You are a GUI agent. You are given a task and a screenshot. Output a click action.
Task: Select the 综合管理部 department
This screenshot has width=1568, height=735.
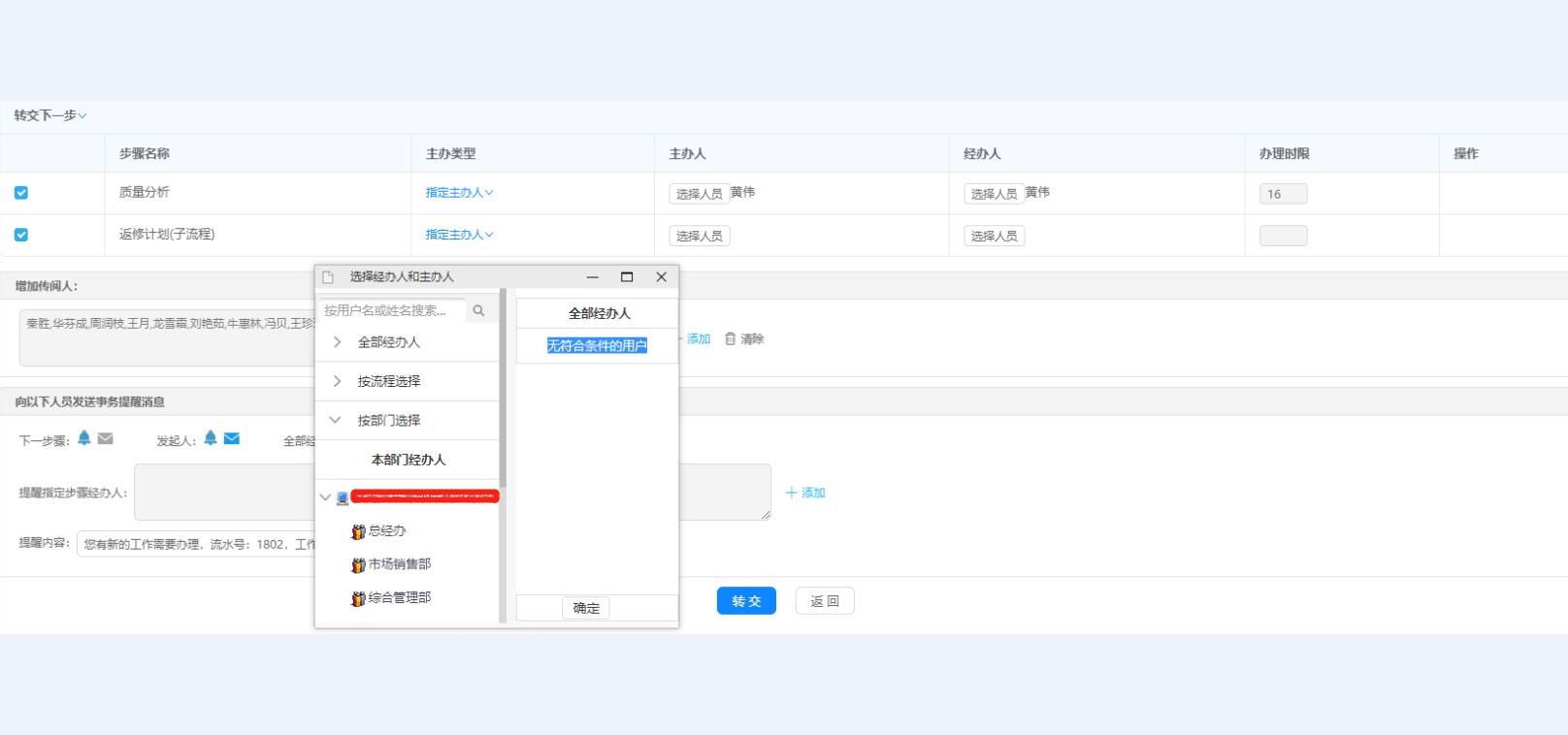(x=400, y=598)
